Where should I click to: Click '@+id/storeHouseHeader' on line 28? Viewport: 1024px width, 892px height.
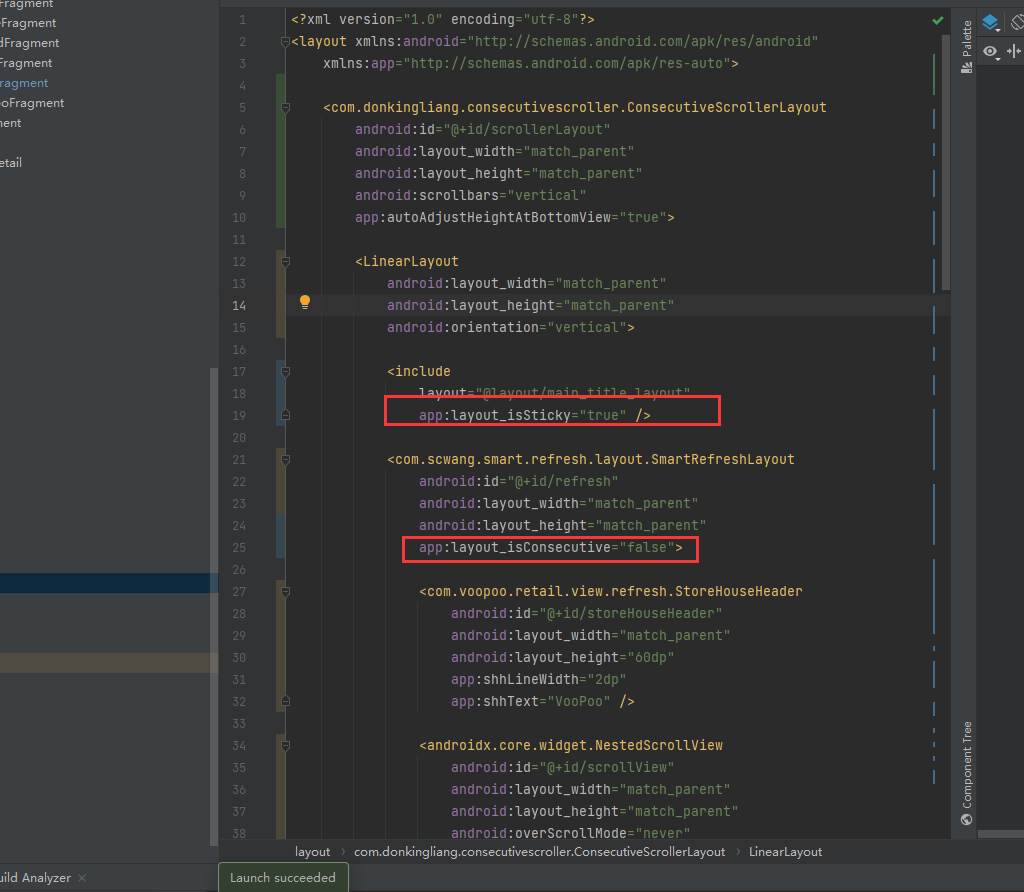[630, 614]
